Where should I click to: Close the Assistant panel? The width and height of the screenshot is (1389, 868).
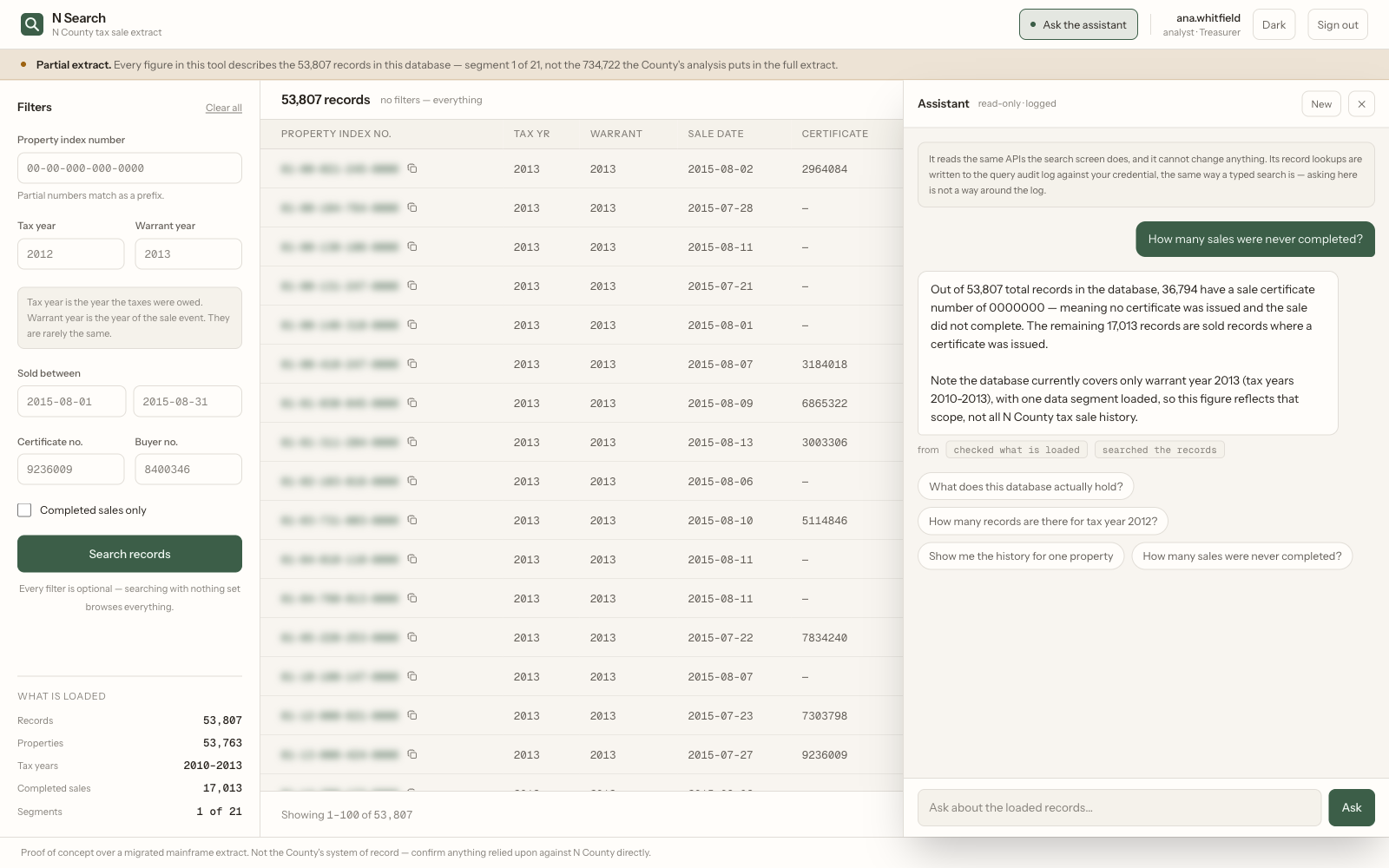[x=1361, y=104]
